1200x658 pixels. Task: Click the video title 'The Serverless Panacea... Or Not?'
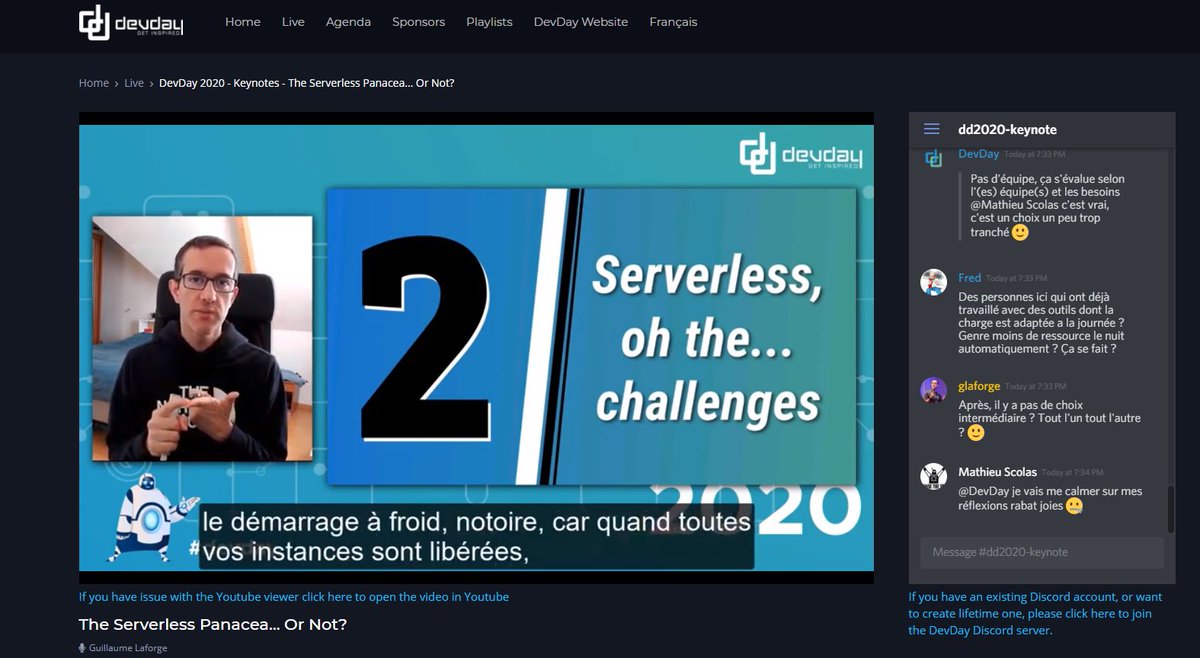(213, 624)
